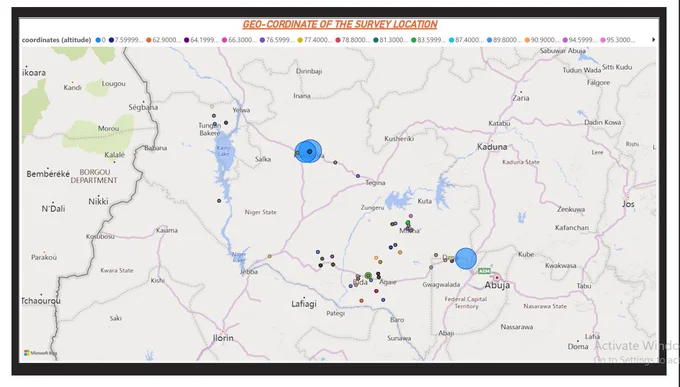This screenshot has width=680, height=387.
Task: Click the Abuja city label
Action: pyautogui.click(x=497, y=285)
